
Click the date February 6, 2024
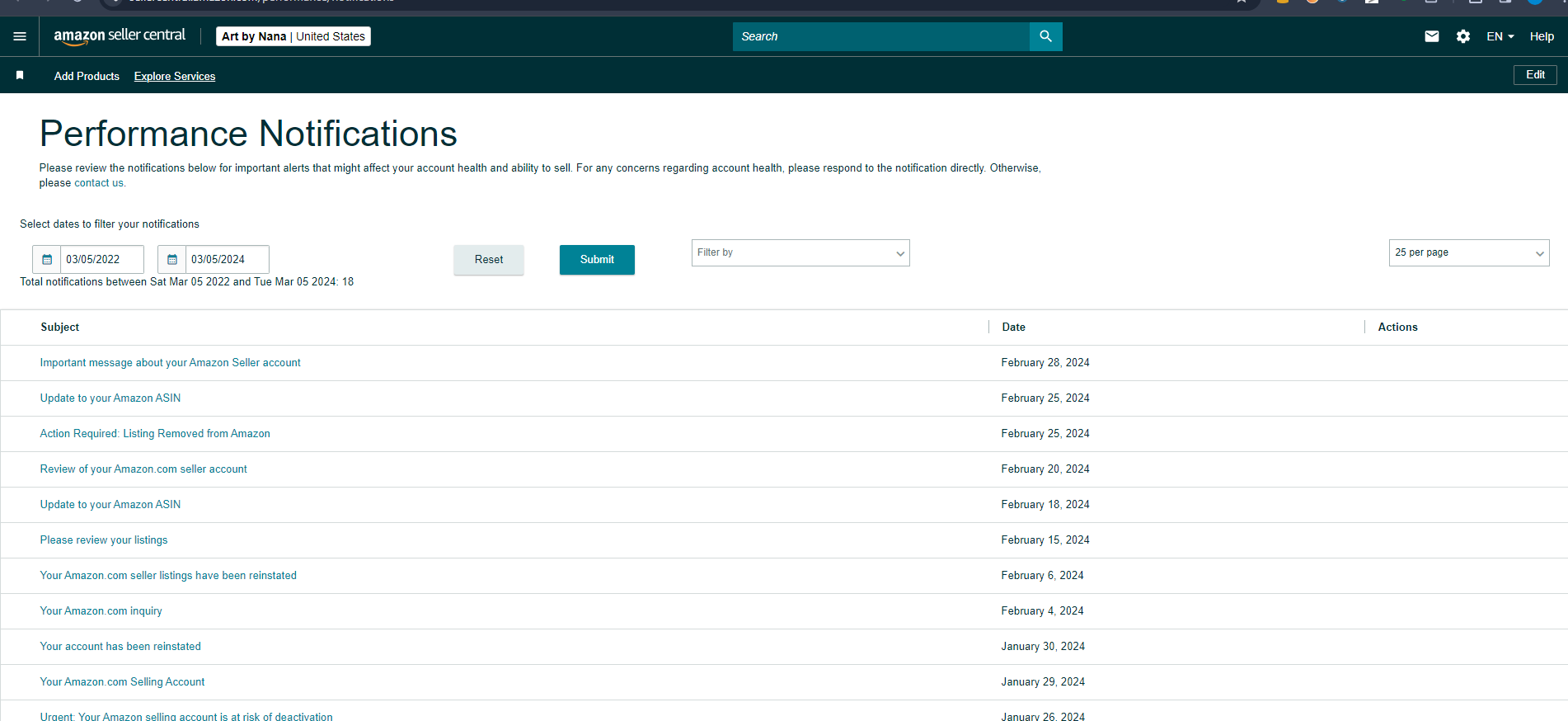pyautogui.click(x=1043, y=576)
